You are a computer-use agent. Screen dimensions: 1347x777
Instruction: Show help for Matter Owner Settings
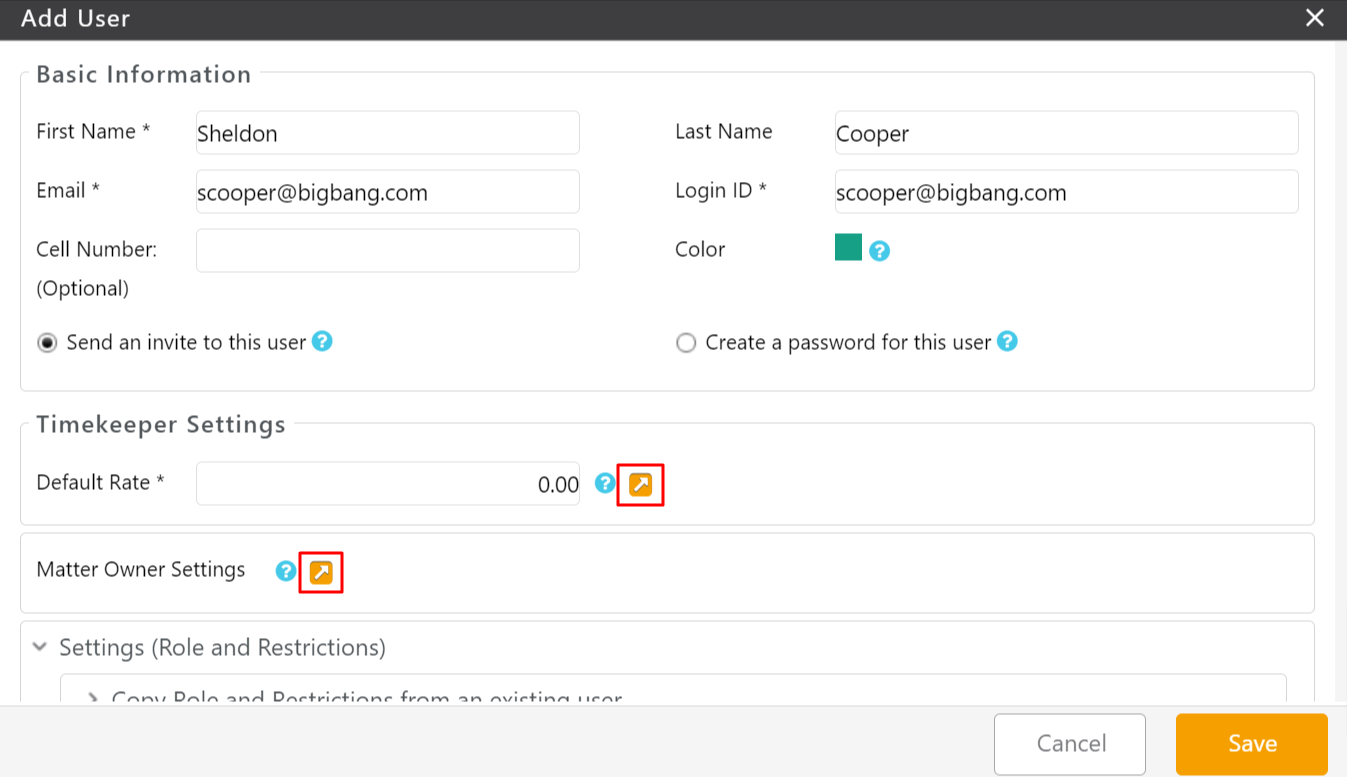click(286, 571)
